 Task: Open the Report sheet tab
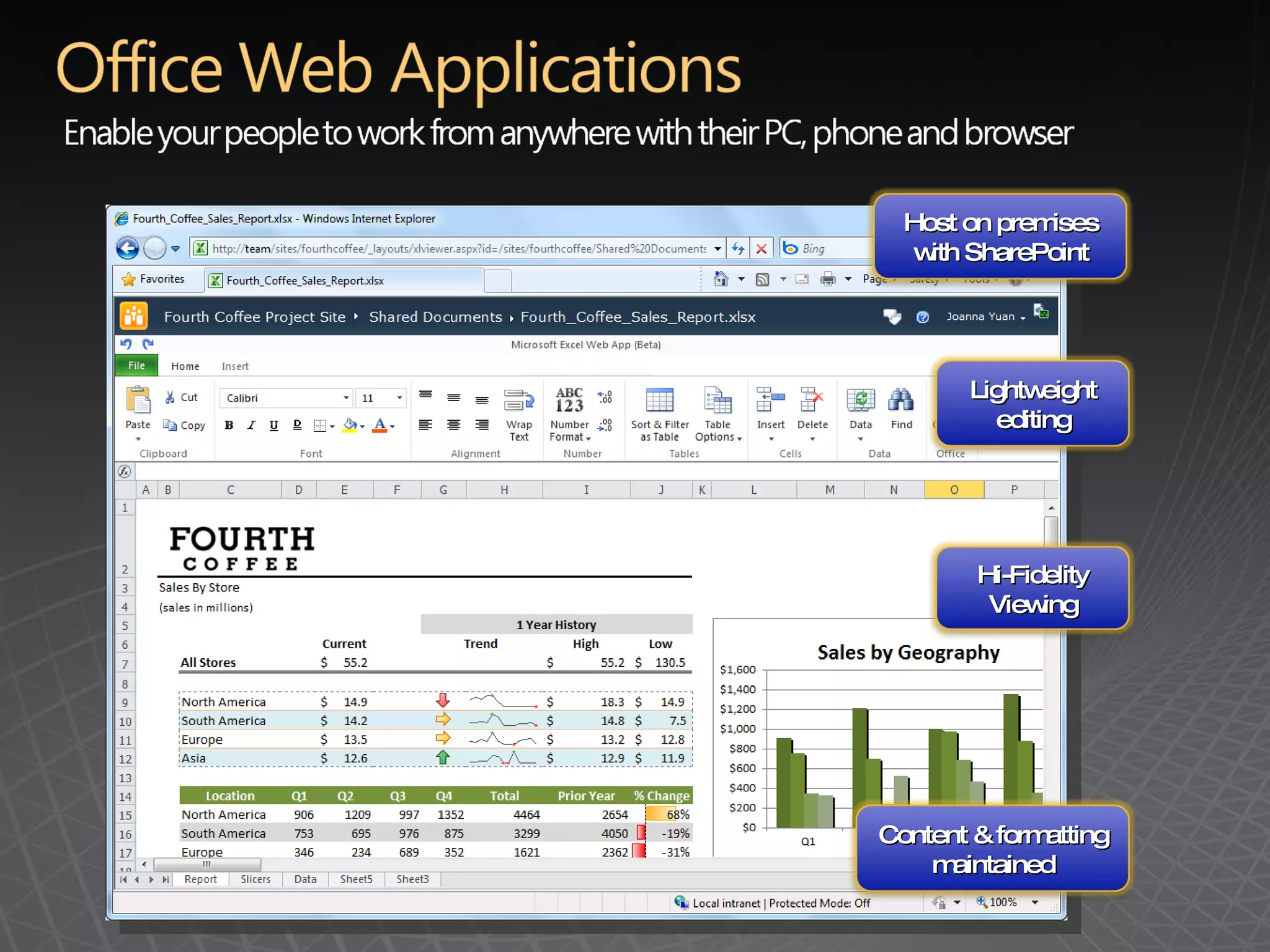[200, 879]
